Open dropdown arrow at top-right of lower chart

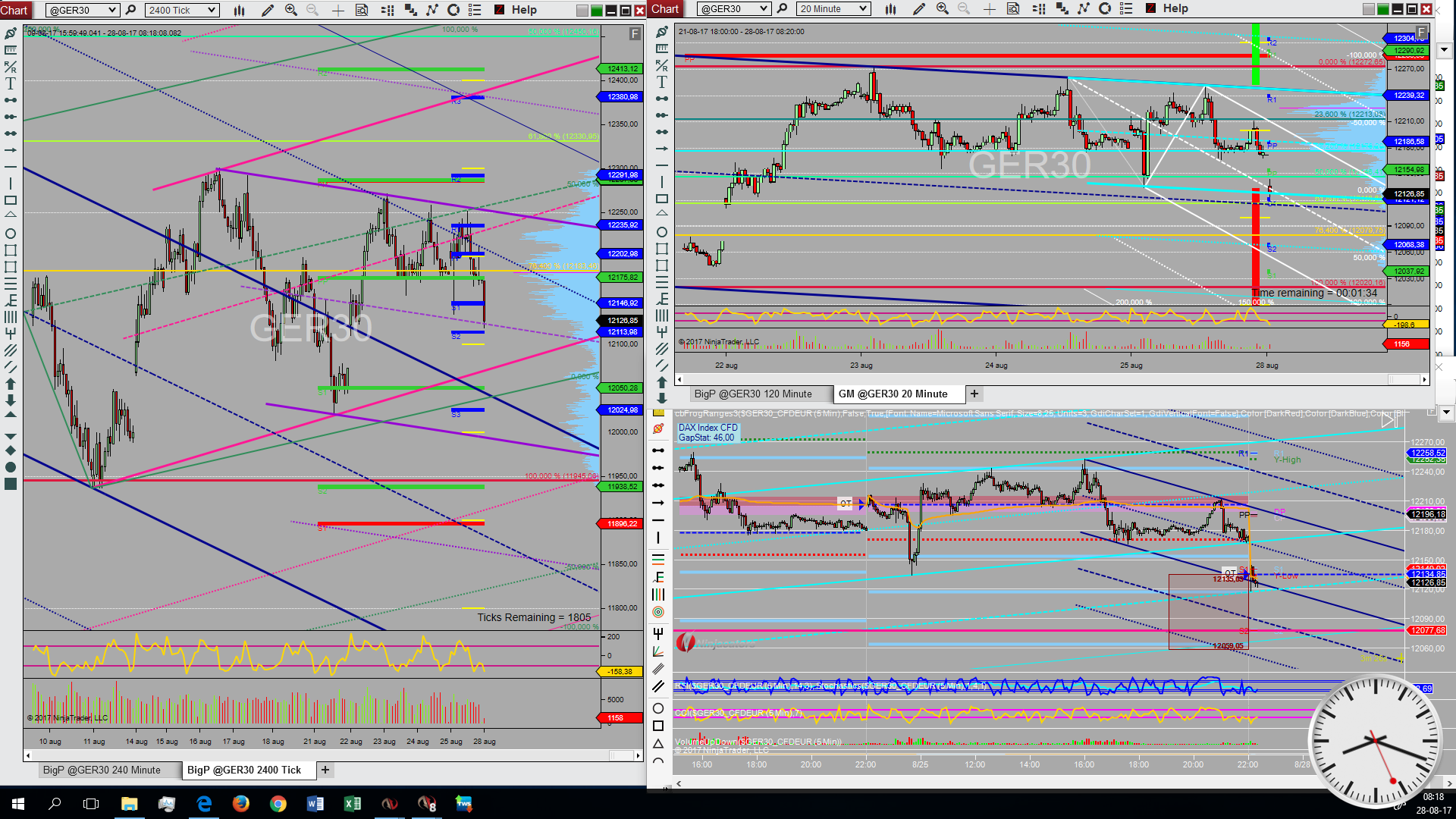[1446, 413]
